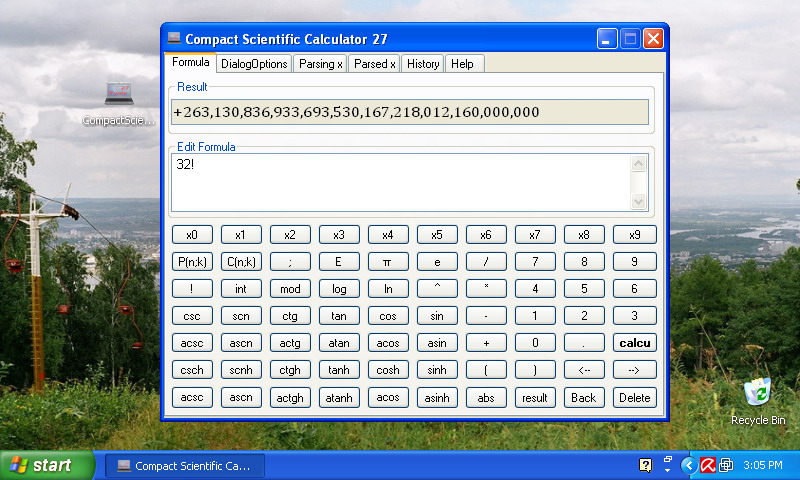View the History tab
This screenshot has width=800, height=480.
pos(423,64)
